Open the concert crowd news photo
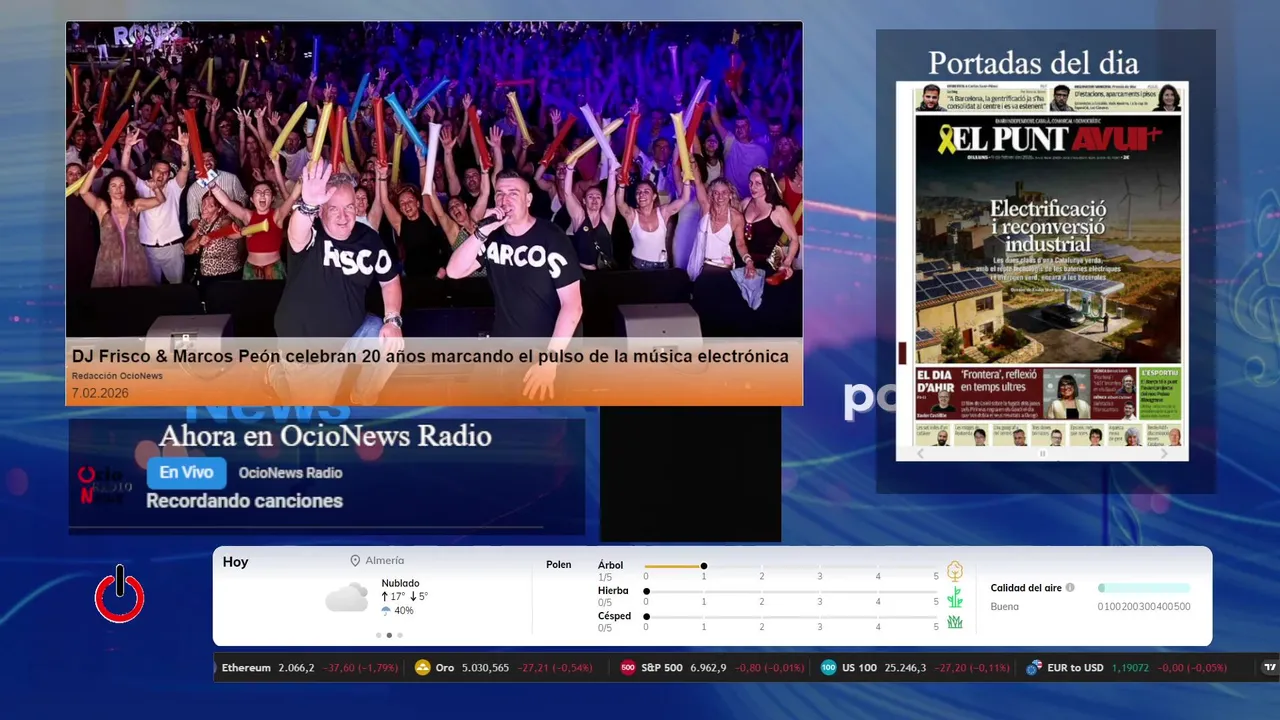The width and height of the screenshot is (1280, 720). (x=434, y=180)
